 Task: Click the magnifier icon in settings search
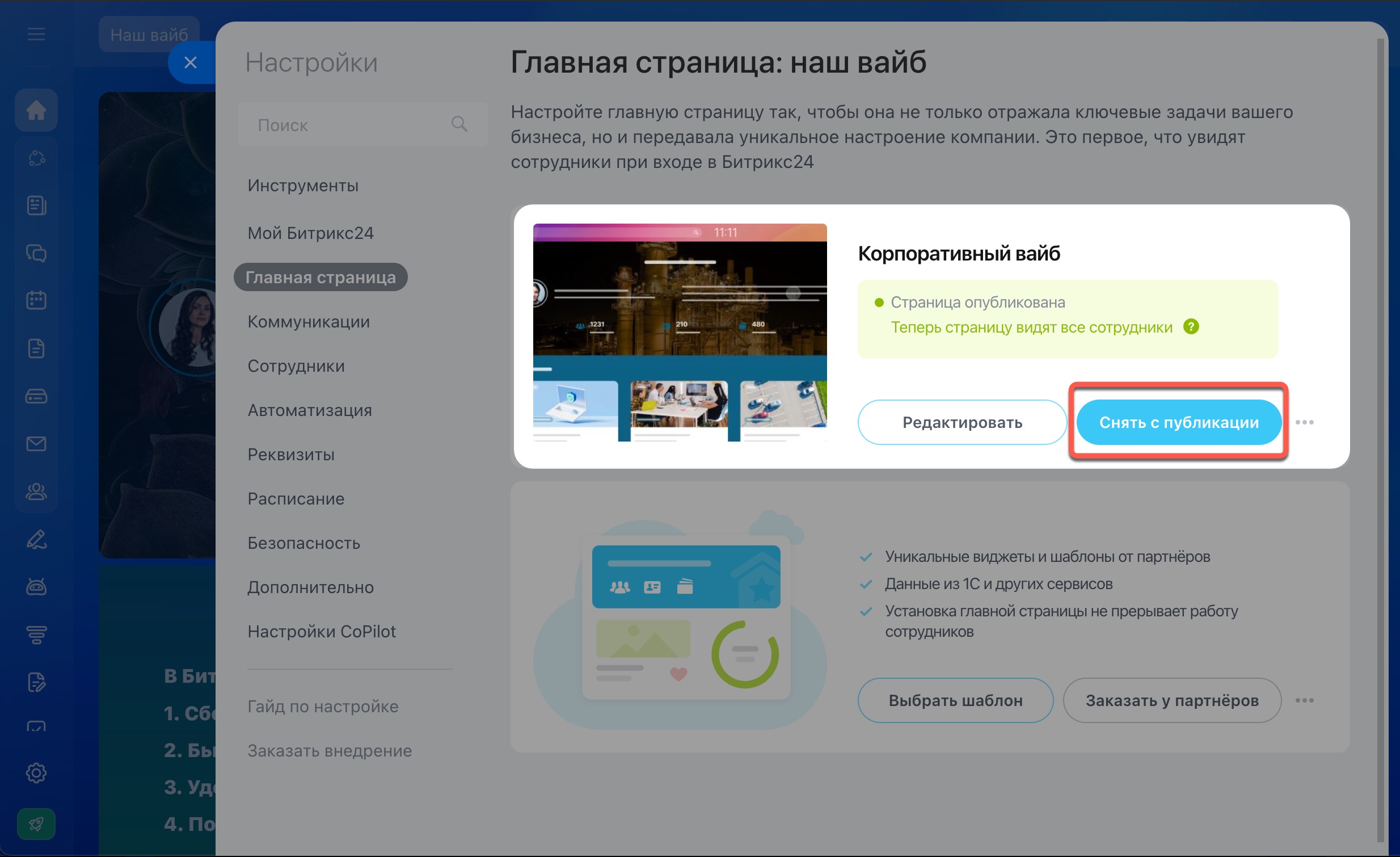459,123
